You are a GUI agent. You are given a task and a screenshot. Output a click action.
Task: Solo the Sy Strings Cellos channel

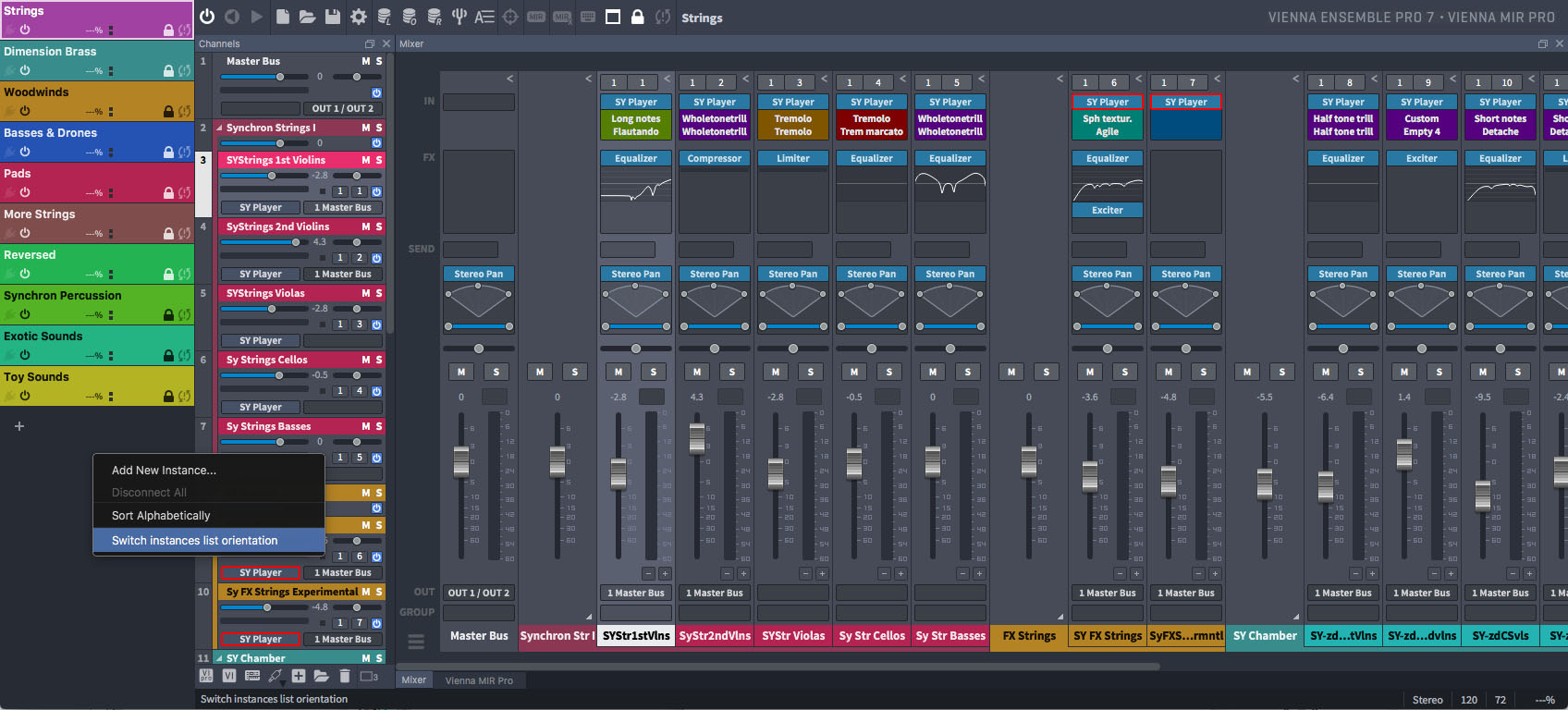click(379, 360)
